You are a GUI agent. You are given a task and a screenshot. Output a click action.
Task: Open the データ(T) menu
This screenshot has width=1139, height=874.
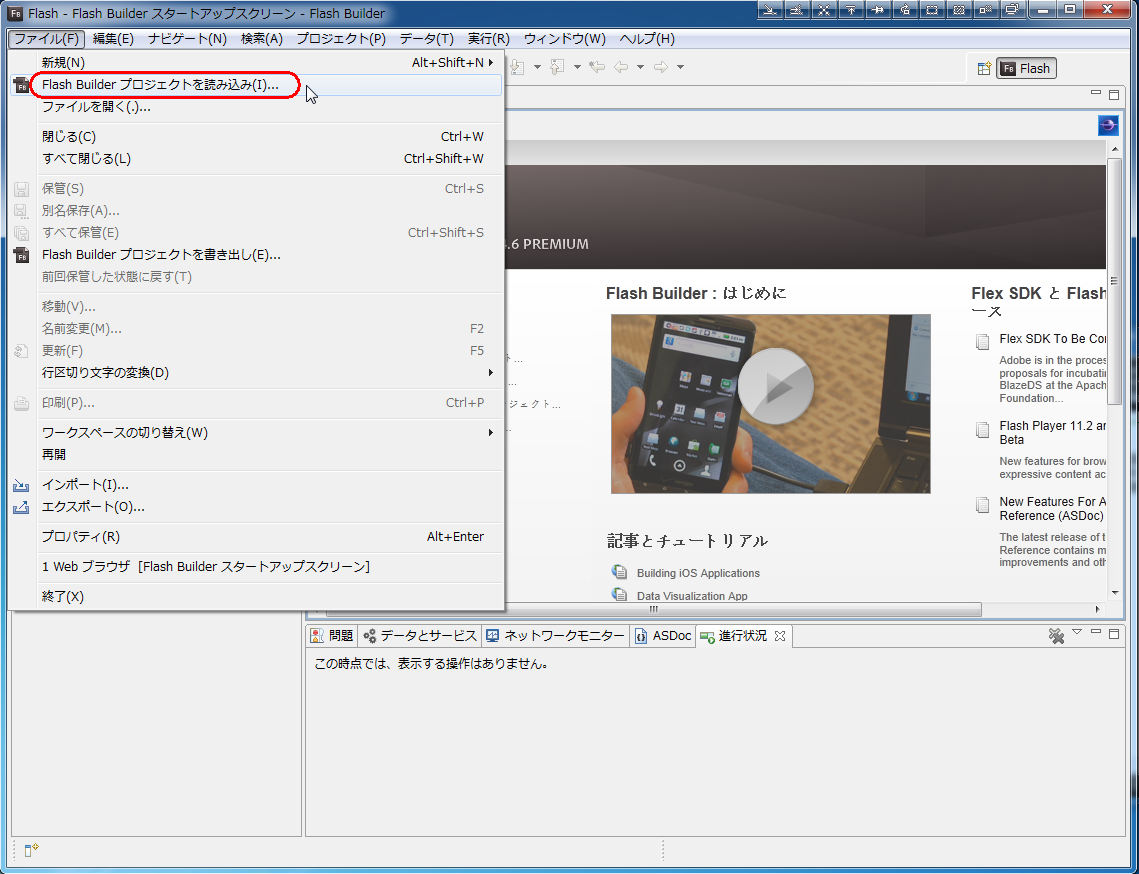426,39
